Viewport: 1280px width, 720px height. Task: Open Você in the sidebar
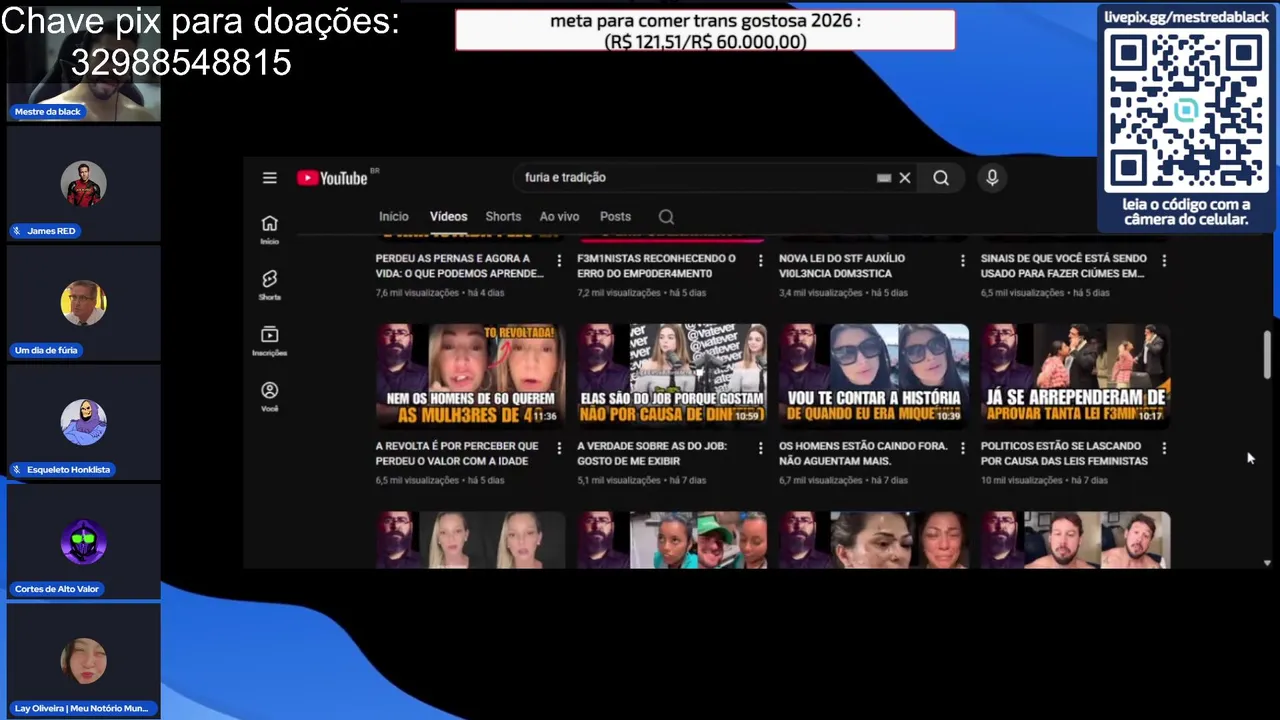270,396
